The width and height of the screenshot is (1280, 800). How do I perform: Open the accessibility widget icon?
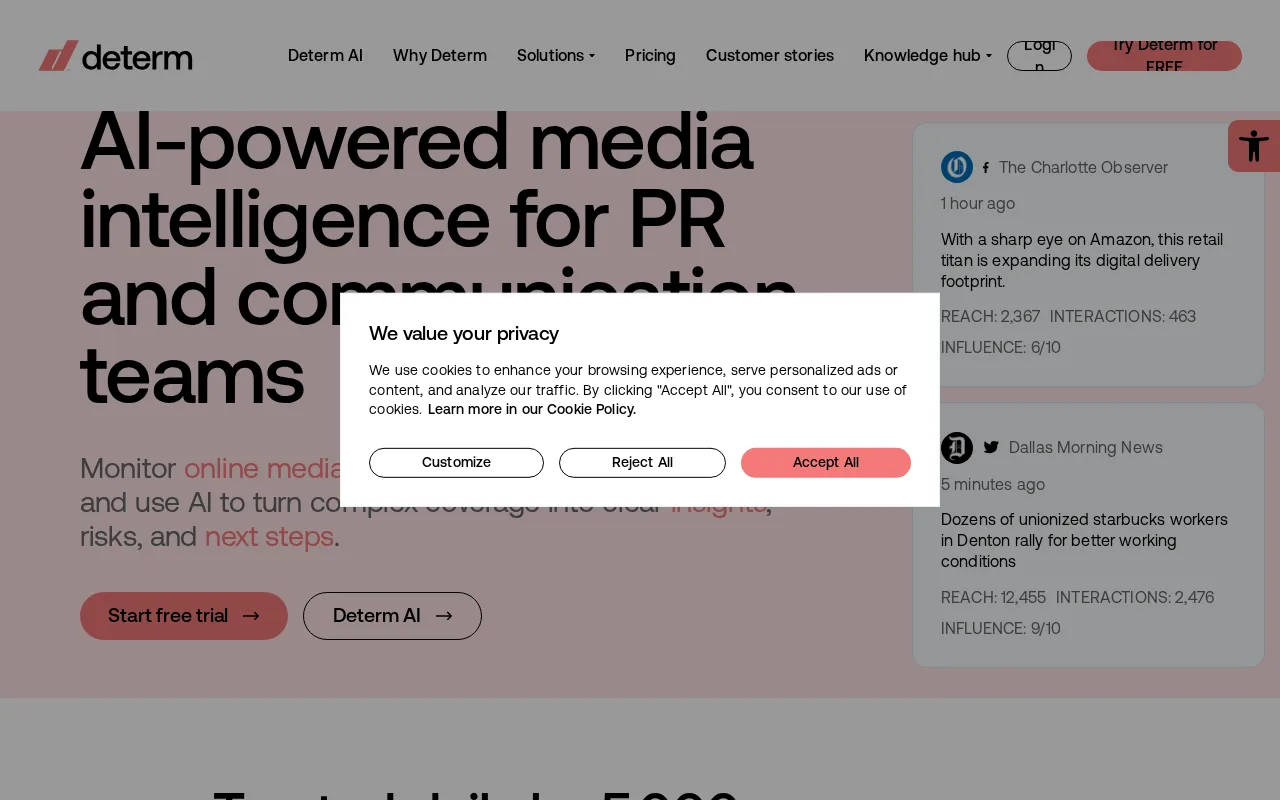point(1254,146)
